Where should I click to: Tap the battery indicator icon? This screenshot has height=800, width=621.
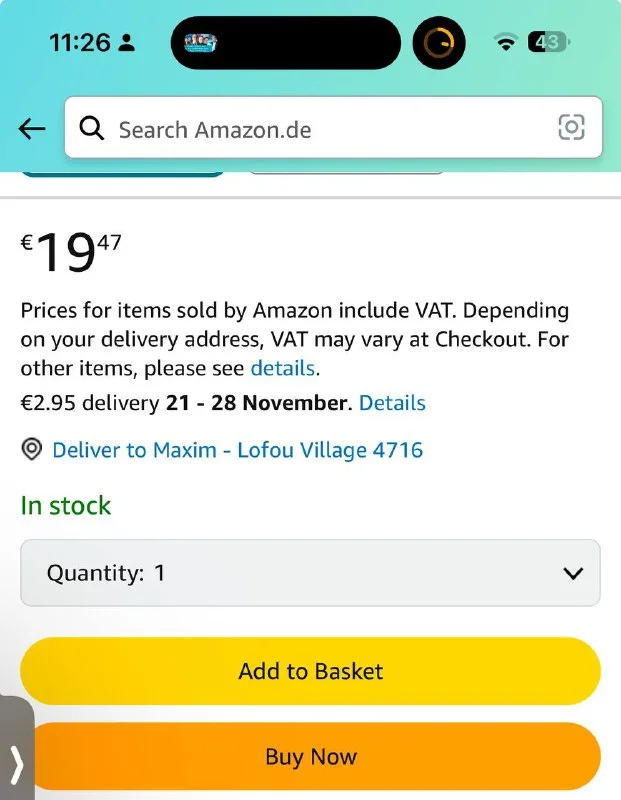point(549,42)
